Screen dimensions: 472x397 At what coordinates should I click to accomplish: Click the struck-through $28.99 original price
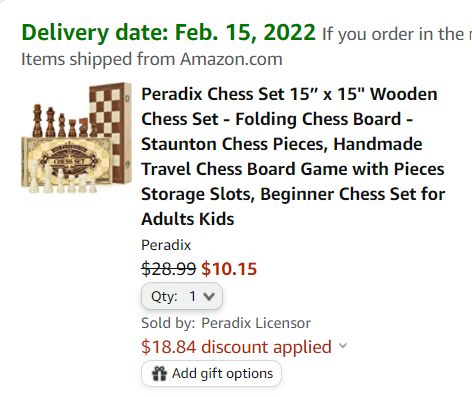pos(169,269)
